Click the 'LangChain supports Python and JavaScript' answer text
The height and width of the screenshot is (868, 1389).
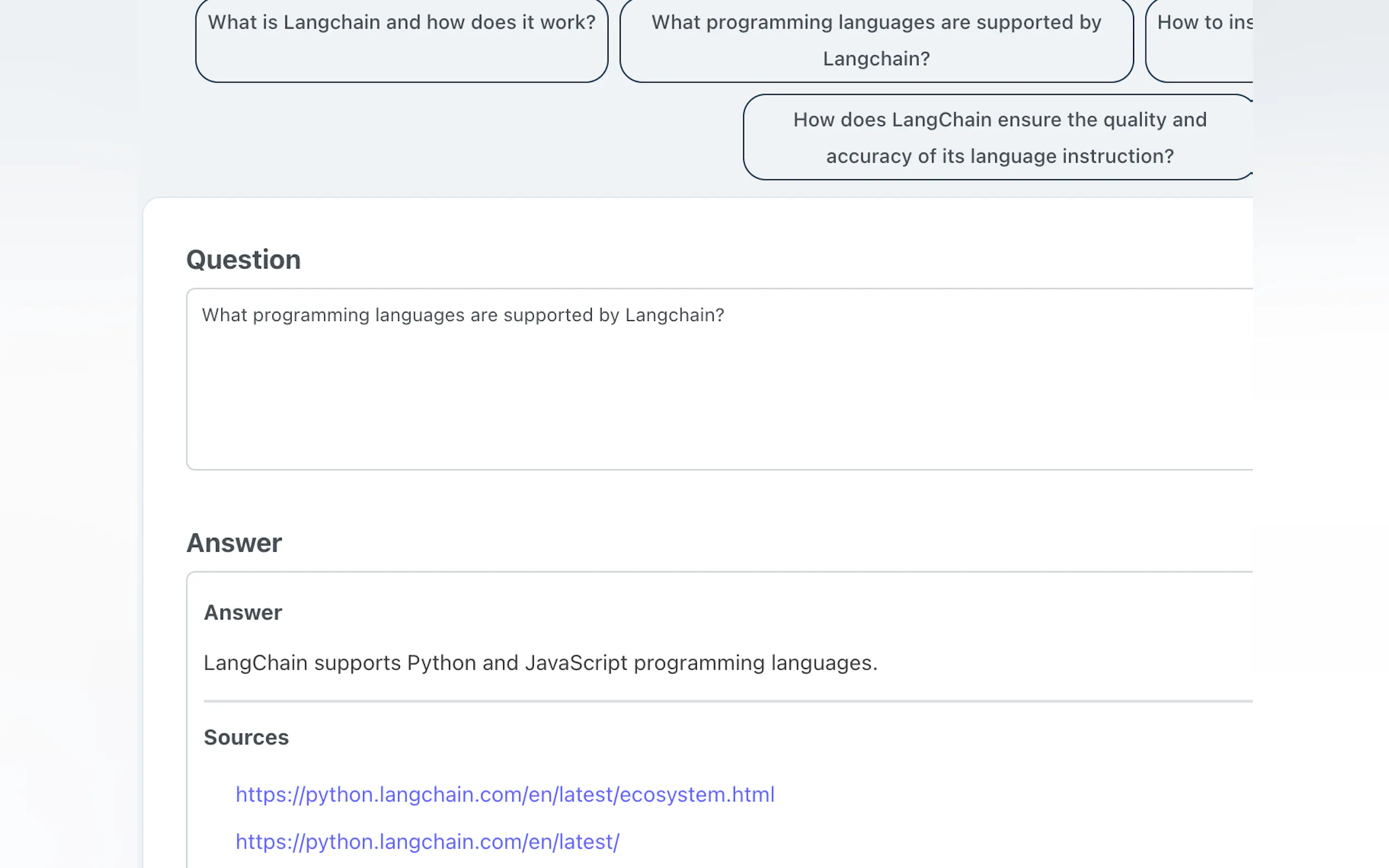pyautogui.click(x=540, y=663)
